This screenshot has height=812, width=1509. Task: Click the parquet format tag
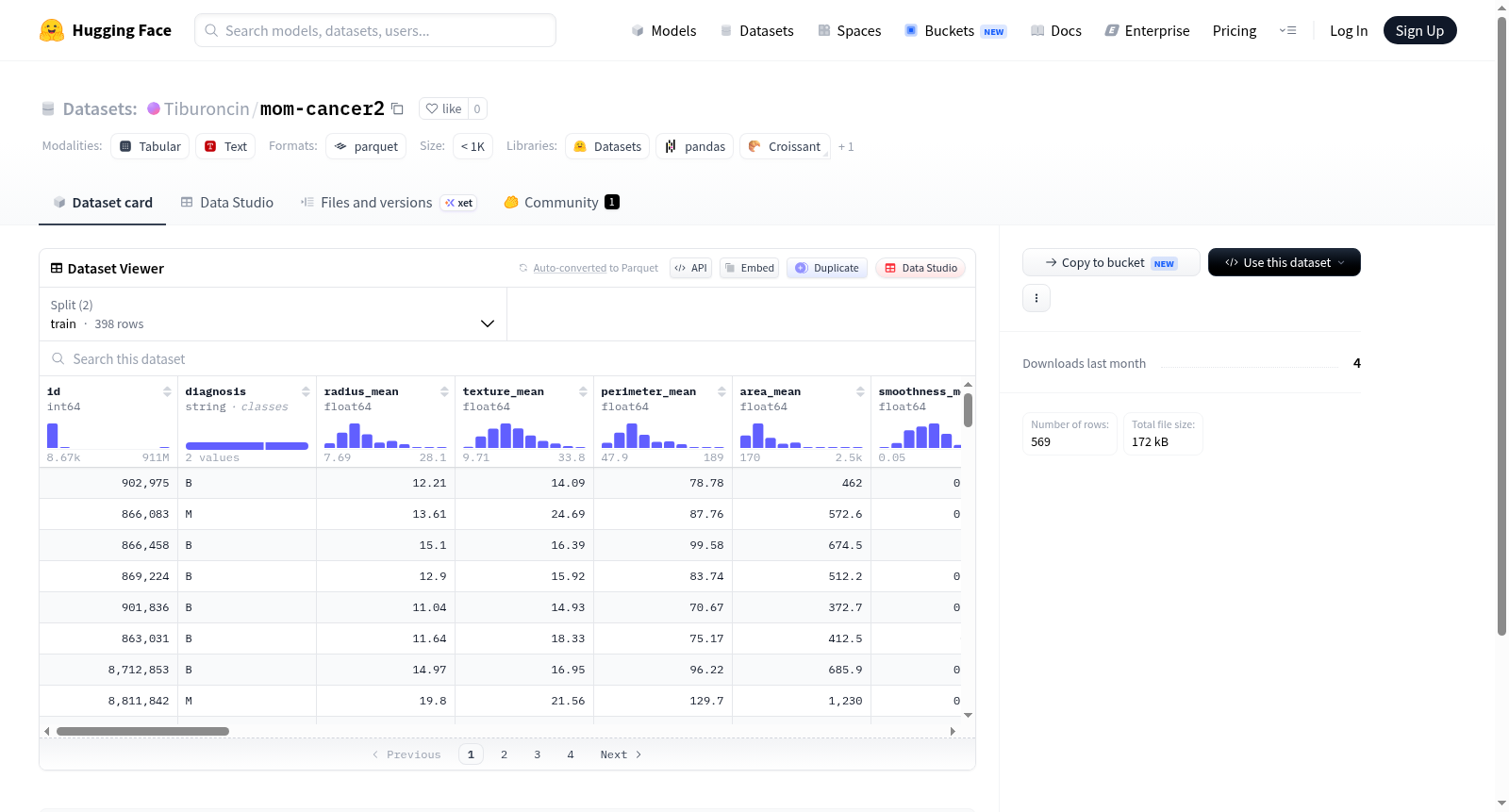[366, 146]
